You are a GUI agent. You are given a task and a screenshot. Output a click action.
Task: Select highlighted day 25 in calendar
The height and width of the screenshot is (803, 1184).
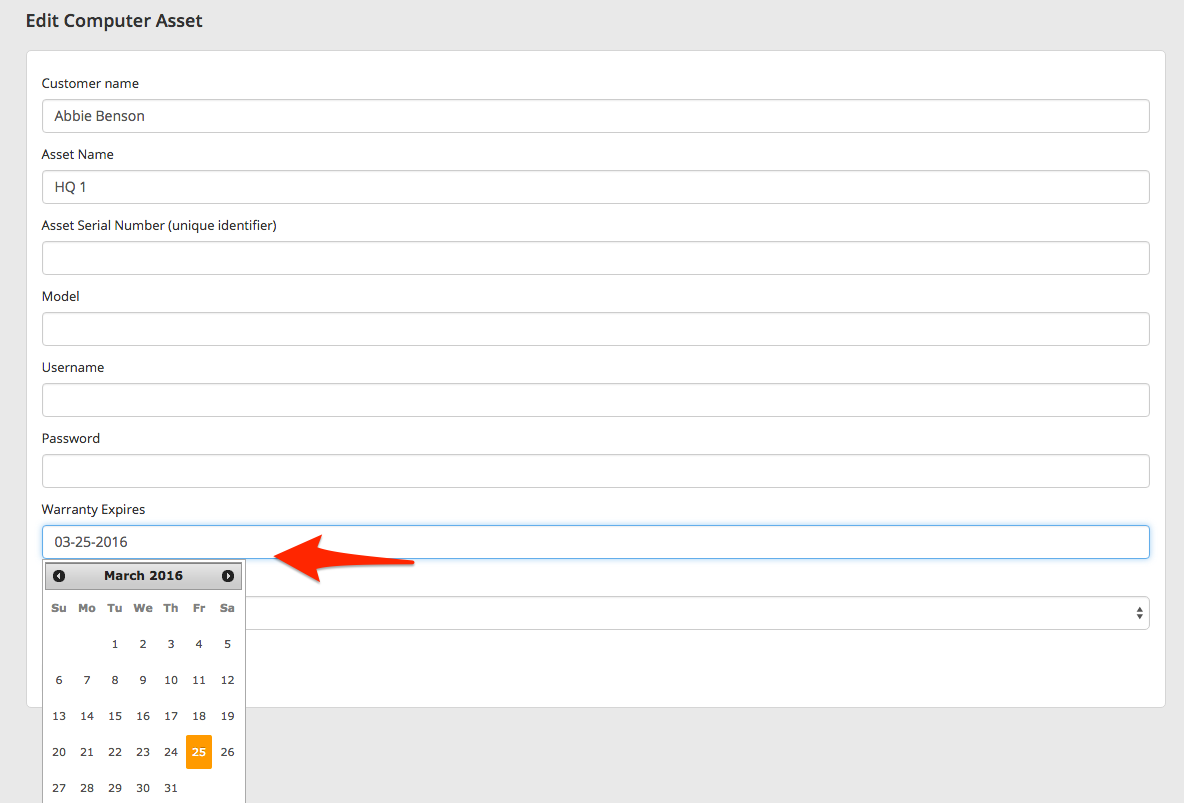pyautogui.click(x=199, y=752)
